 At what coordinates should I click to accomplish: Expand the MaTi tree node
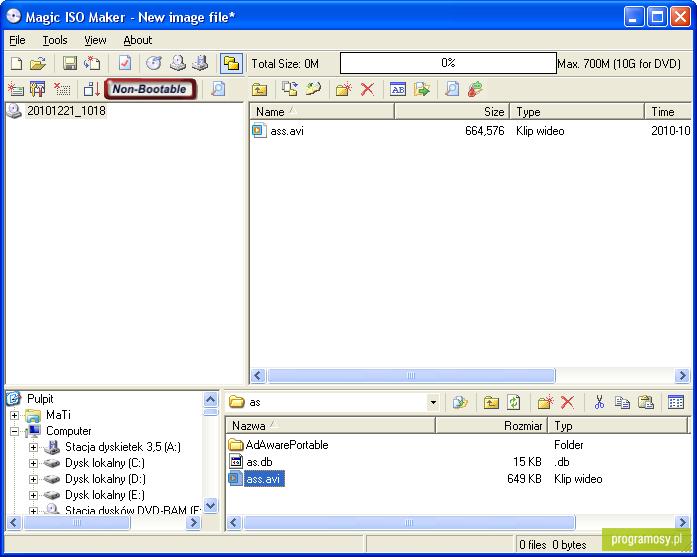coord(14,416)
